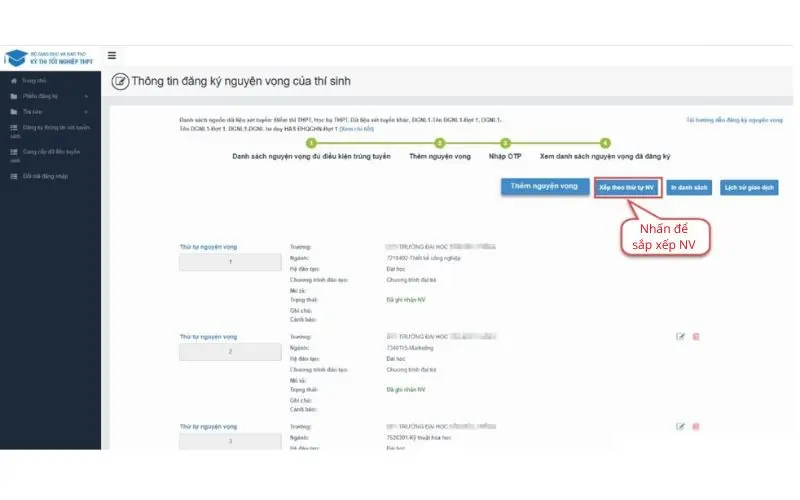
Task: Click the order field showing 1
Action: (x=230, y=262)
